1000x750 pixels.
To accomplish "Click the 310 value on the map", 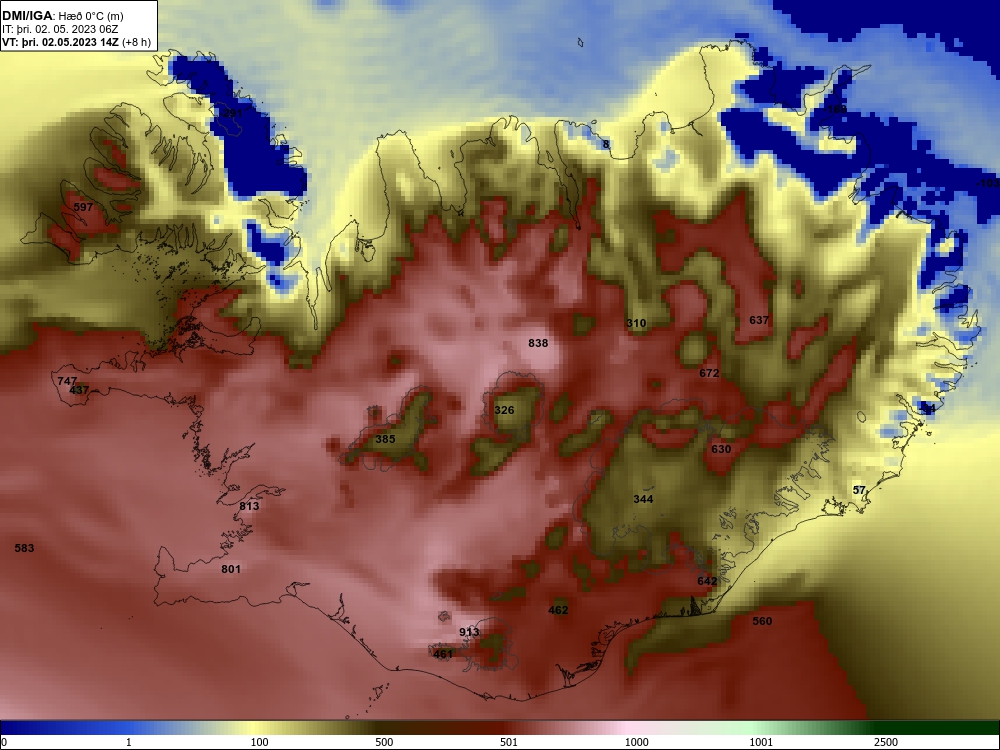I will pos(636,323).
